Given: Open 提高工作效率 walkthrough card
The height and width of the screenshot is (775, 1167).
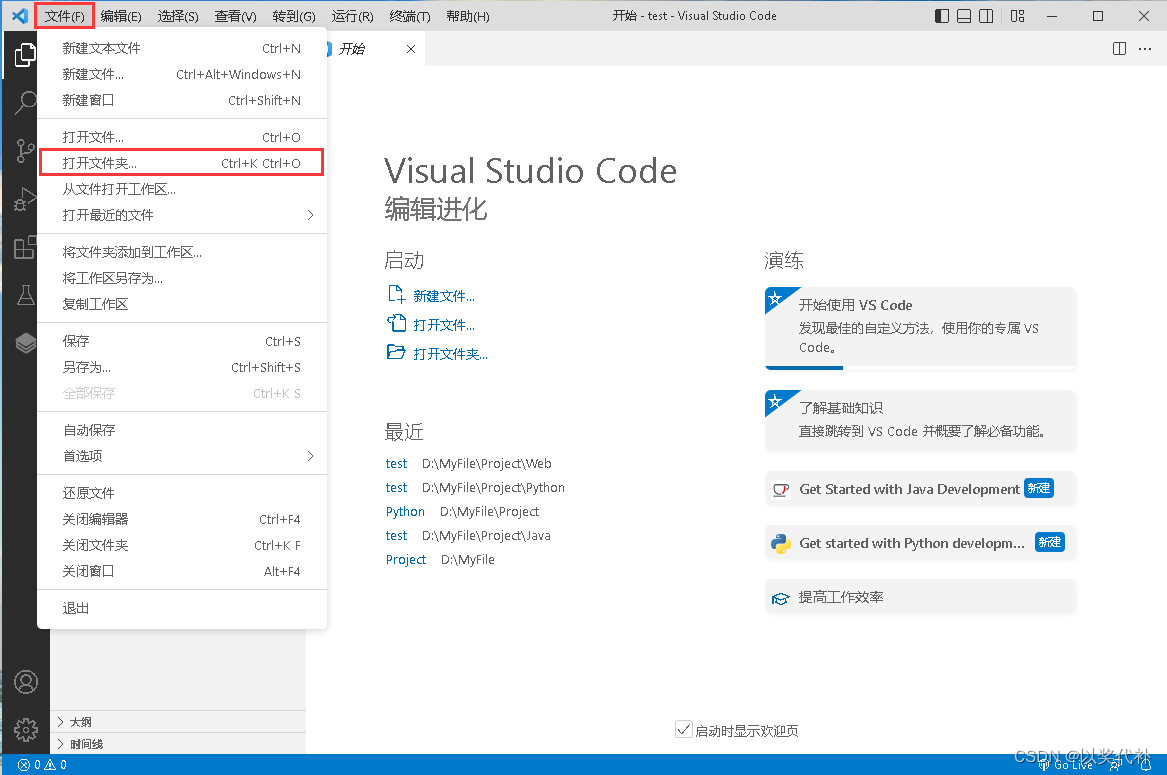Looking at the screenshot, I should point(920,597).
